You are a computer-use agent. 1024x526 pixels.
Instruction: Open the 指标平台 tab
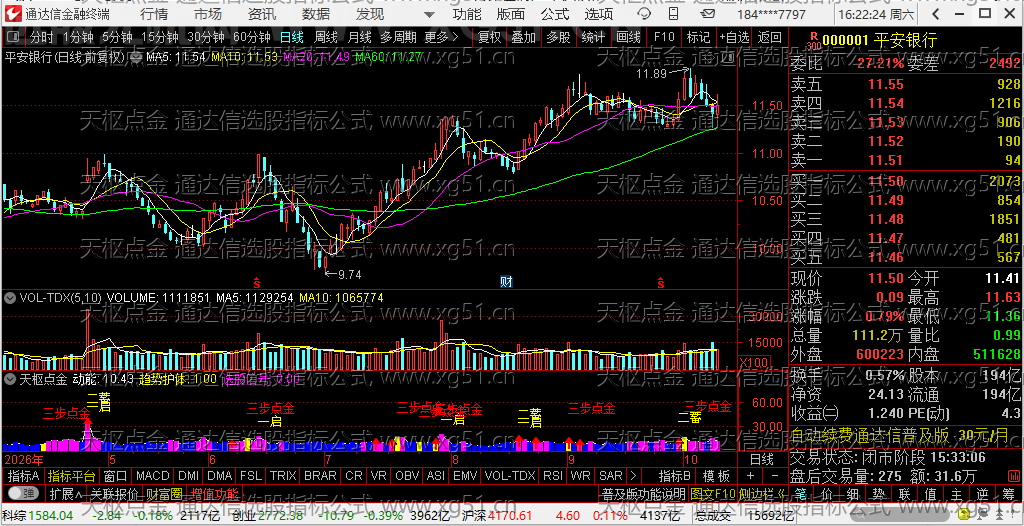coord(72,476)
